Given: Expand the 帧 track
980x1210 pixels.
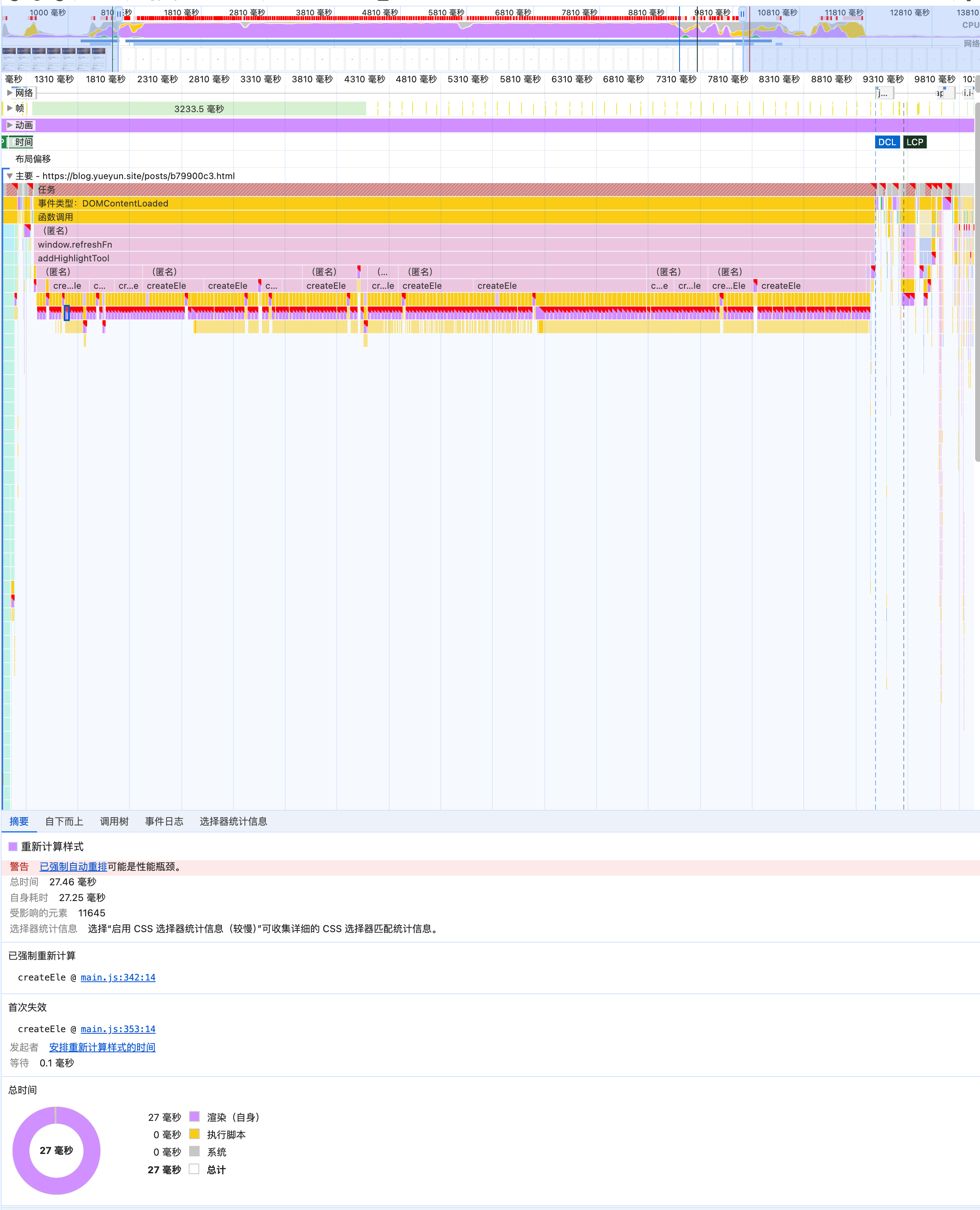Looking at the screenshot, I should tap(10, 108).
